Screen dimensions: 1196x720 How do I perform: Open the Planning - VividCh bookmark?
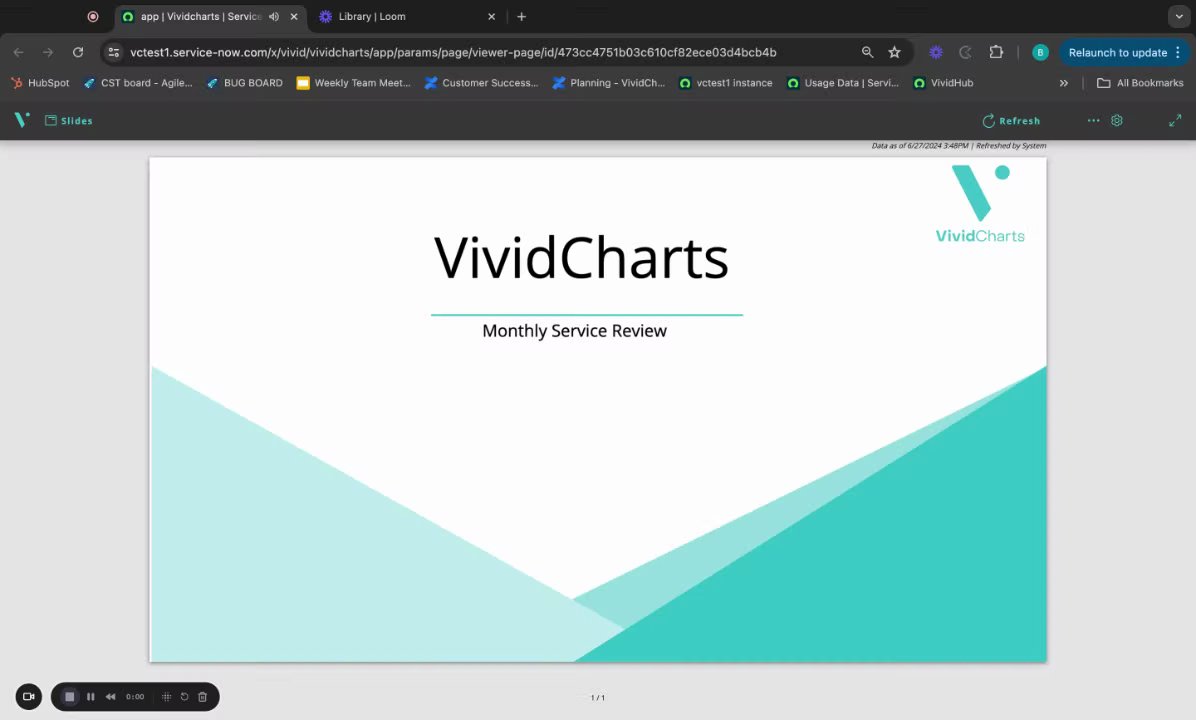[609, 82]
